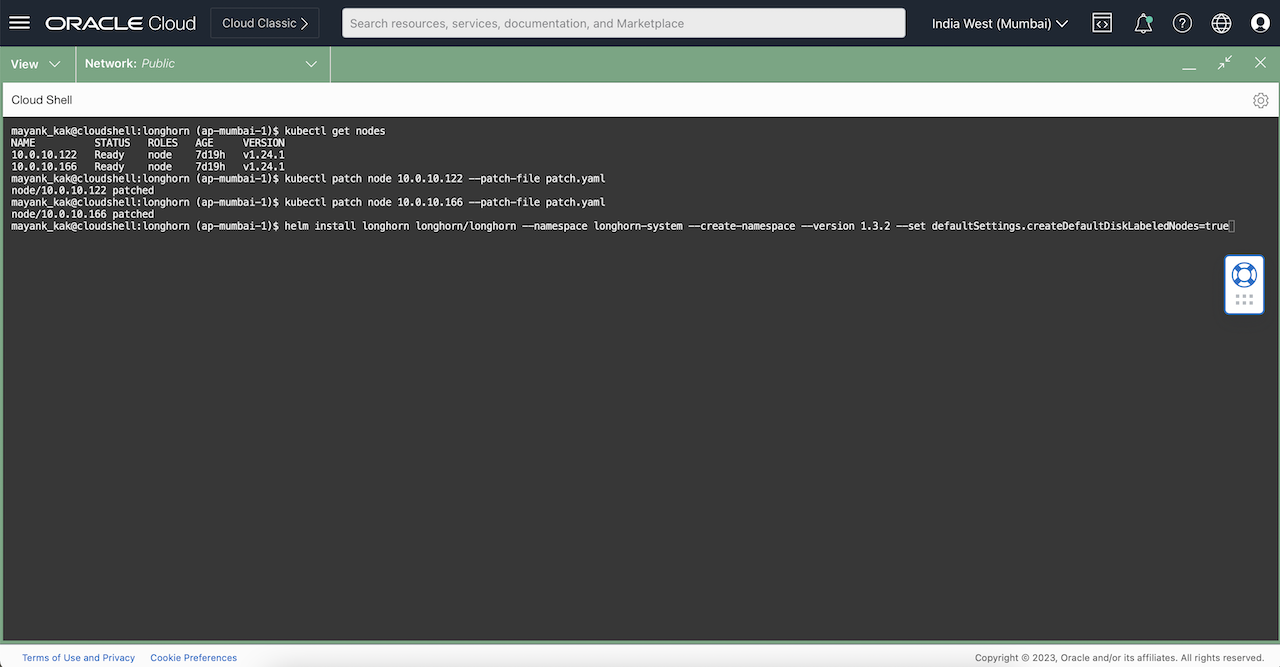Click the helm install longhorn command line
This screenshot has height=667, width=1280.
pos(757,226)
